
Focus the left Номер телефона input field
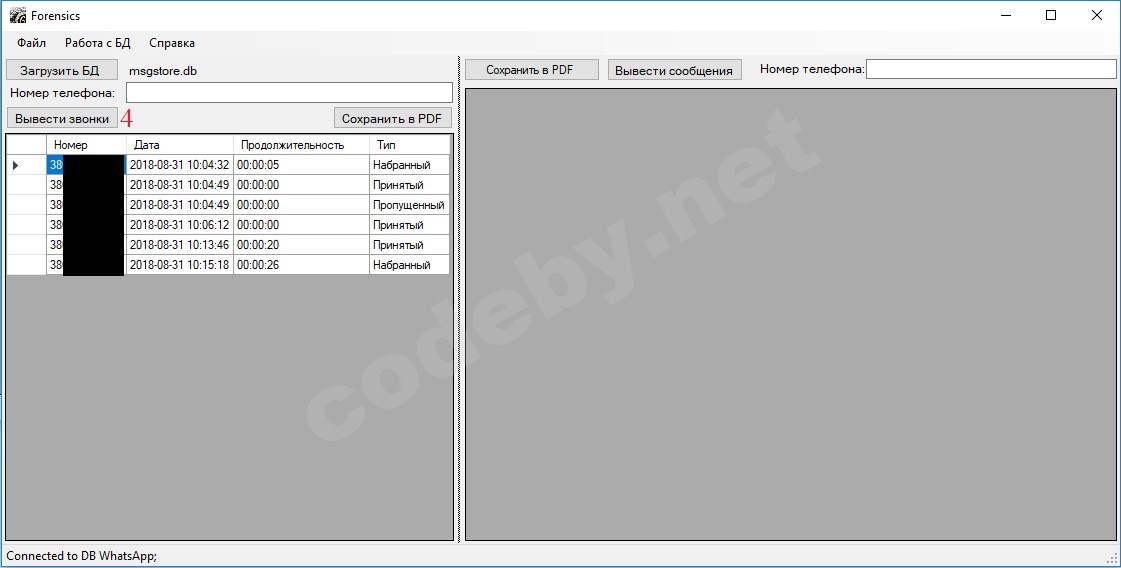289,92
